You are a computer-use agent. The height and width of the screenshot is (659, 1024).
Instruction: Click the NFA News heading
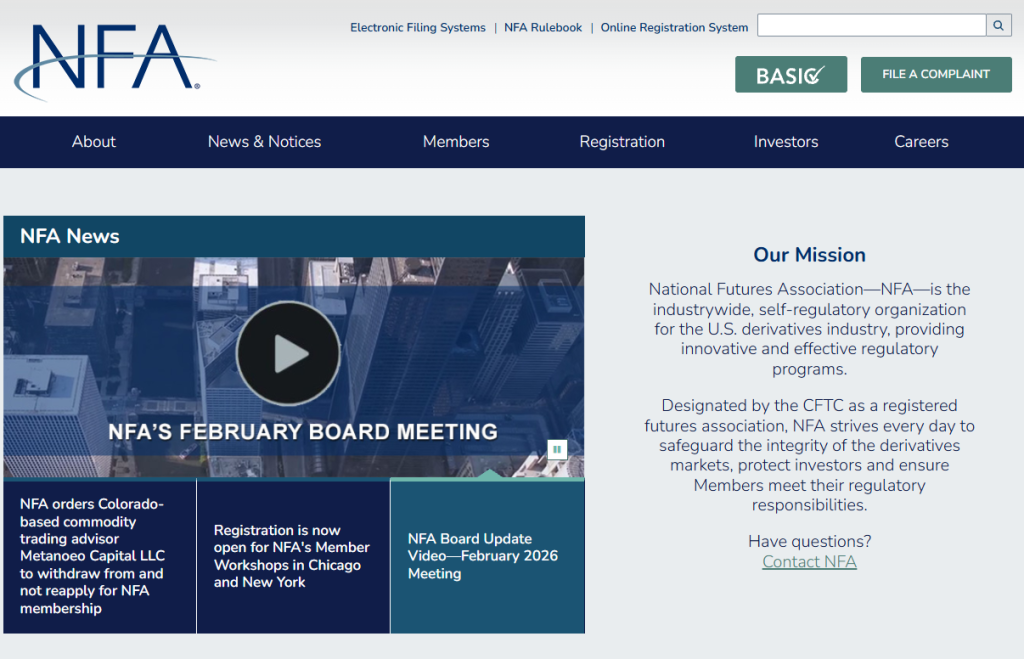coord(70,236)
